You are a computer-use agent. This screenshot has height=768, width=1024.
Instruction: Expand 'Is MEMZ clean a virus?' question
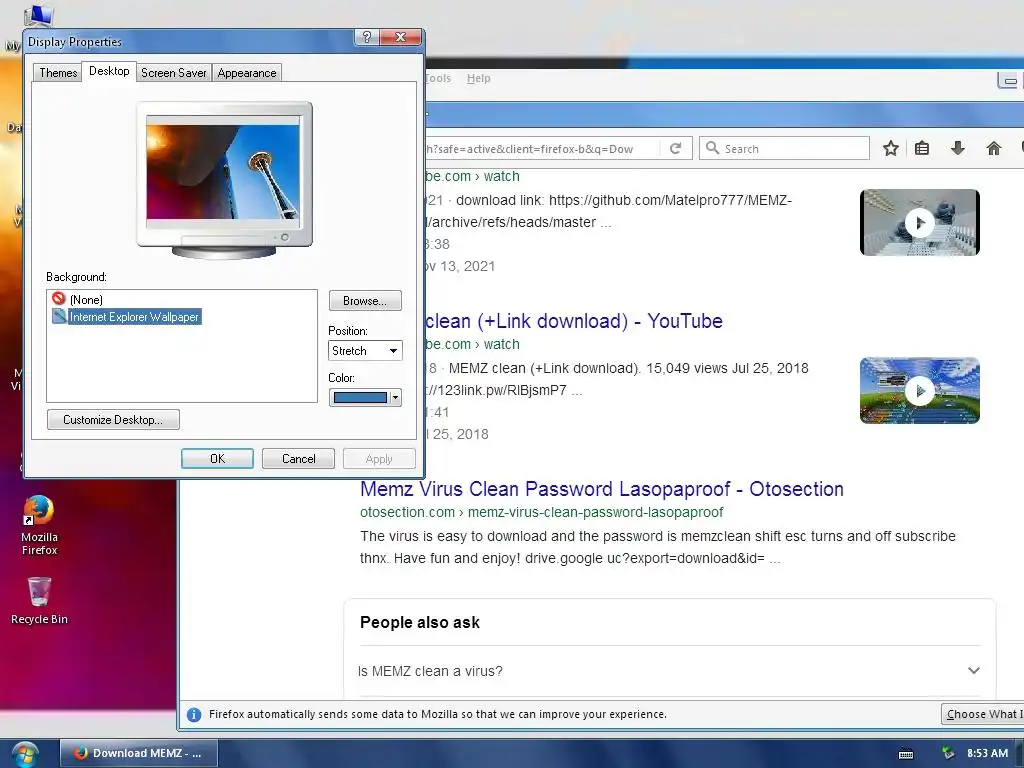pos(669,671)
